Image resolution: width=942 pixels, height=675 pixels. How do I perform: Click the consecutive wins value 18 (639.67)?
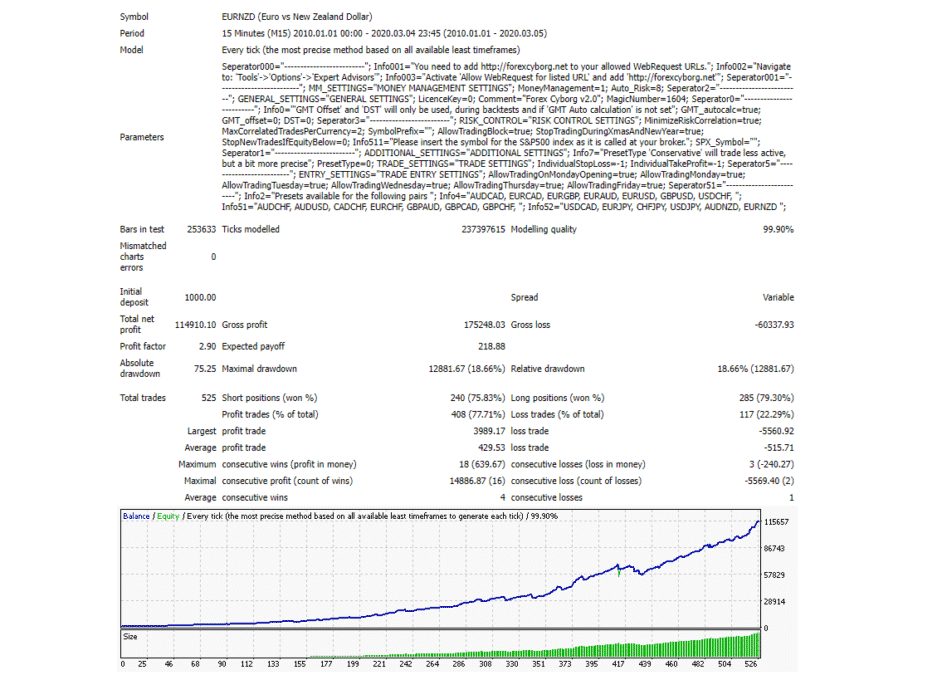click(482, 464)
